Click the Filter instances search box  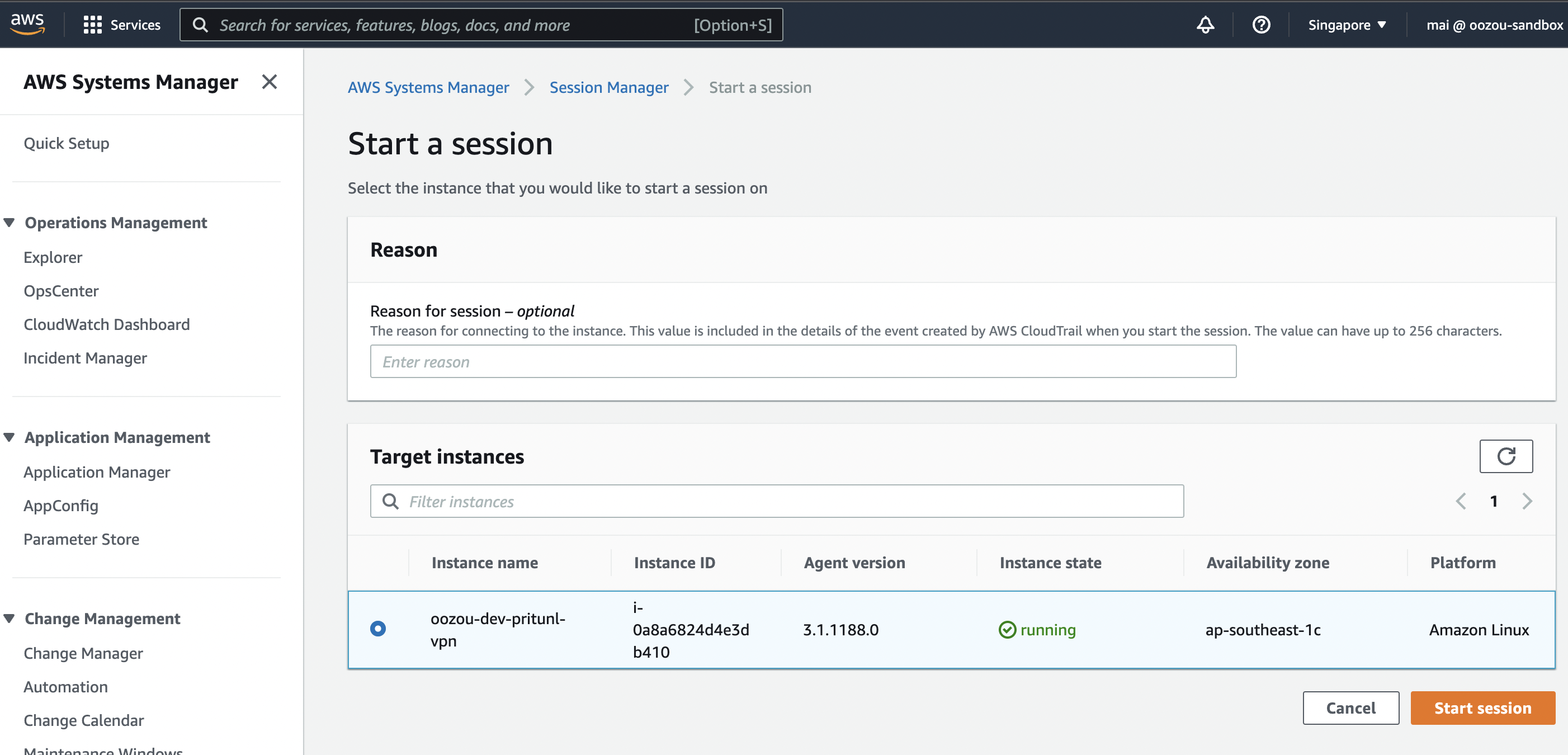pos(777,501)
